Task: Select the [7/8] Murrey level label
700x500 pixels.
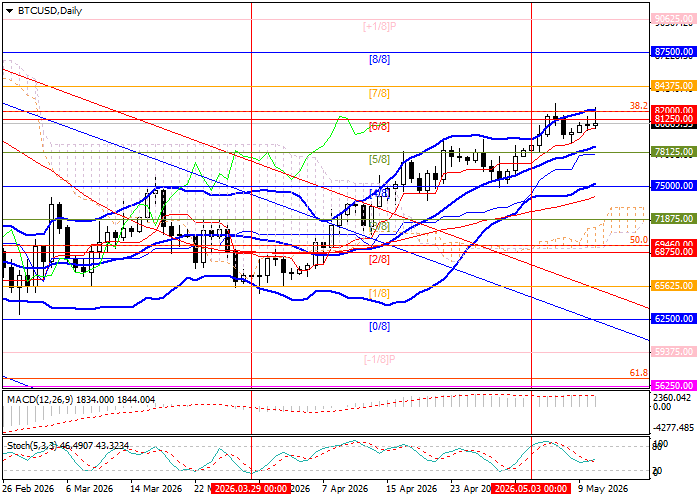Action: pos(379,93)
